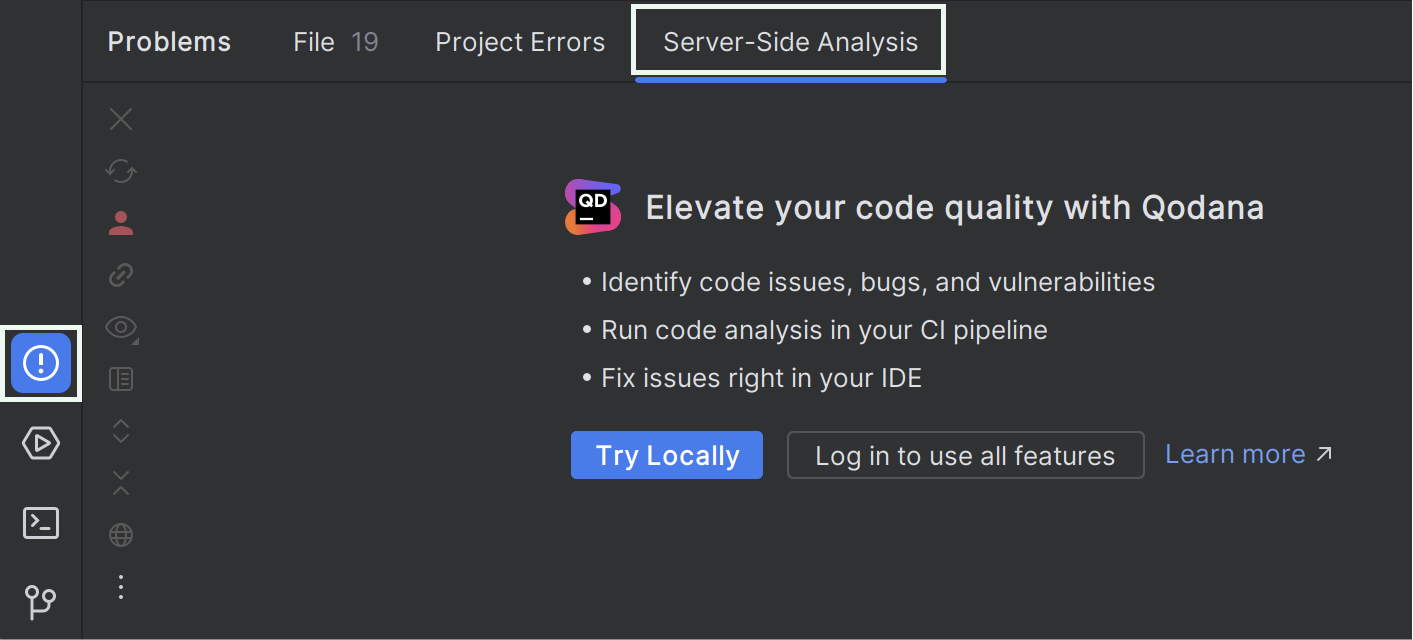Screen dimensions: 1413x640
Task: Click the refresh analysis icon
Action: point(120,171)
